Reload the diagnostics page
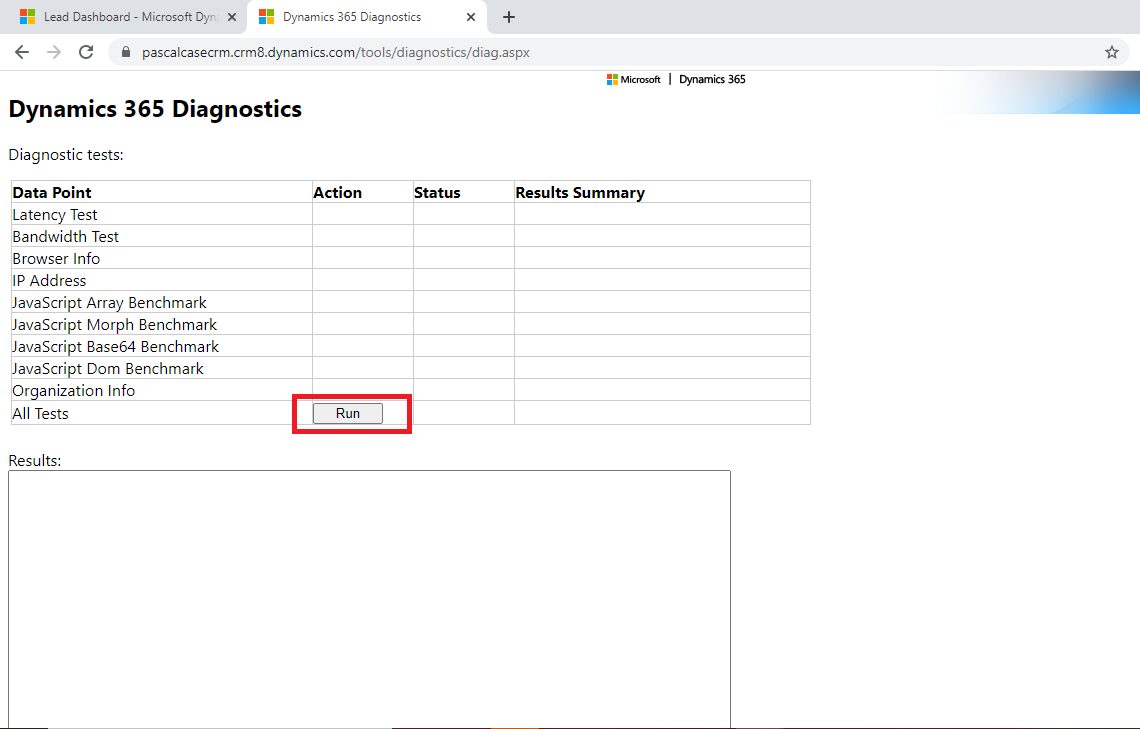The width and height of the screenshot is (1140, 729). [86, 52]
